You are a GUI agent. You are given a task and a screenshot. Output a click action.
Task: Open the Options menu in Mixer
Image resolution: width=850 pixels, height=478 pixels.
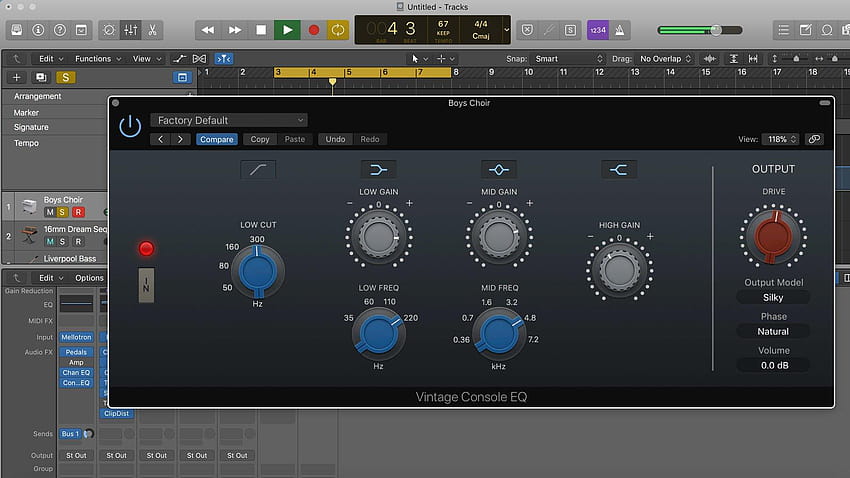coord(89,278)
